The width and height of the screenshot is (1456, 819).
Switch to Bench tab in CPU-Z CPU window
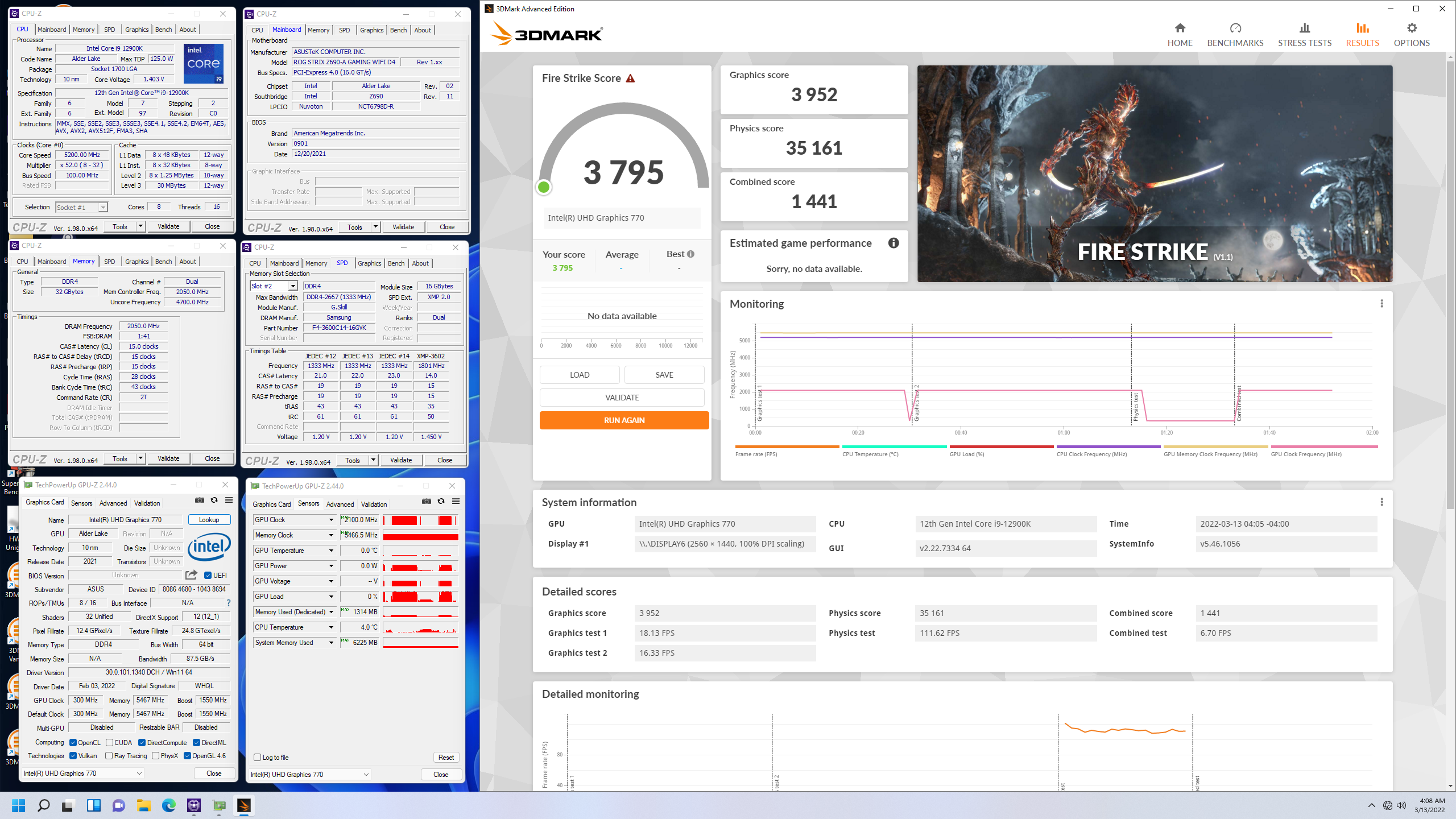click(164, 30)
